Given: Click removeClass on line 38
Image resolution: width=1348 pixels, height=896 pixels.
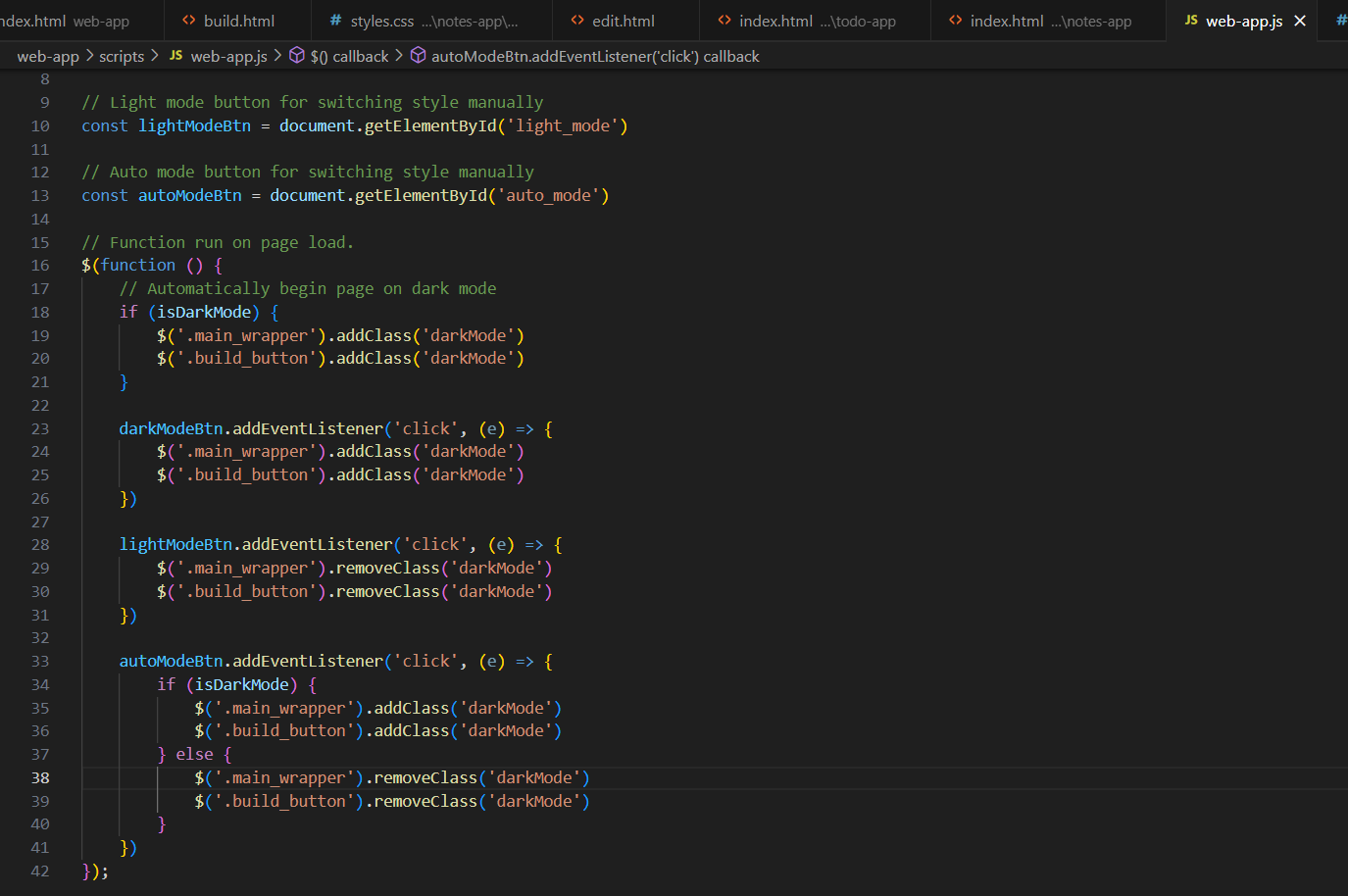Looking at the screenshot, I should click(x=425, y=777).
